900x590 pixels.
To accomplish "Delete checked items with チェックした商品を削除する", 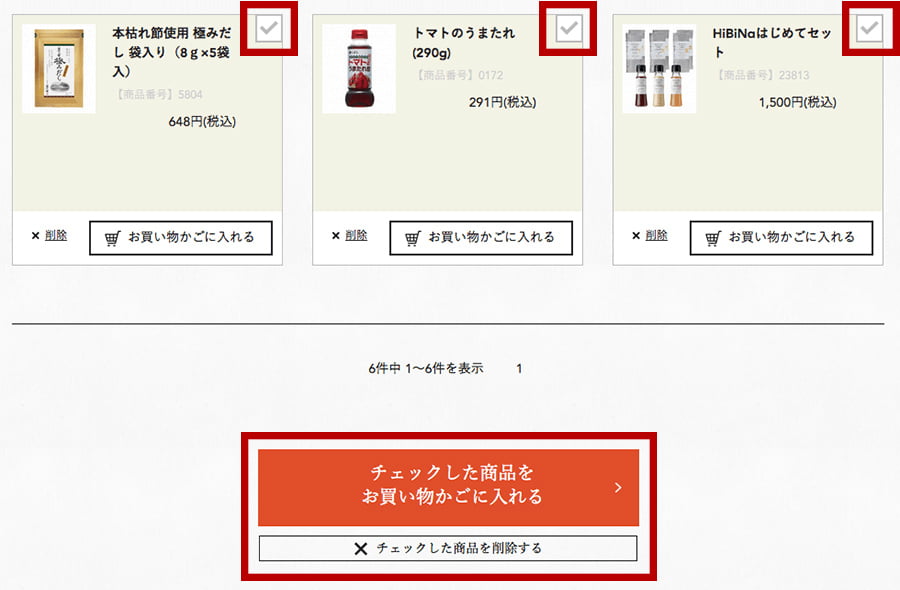I will [x=448, y=548].
